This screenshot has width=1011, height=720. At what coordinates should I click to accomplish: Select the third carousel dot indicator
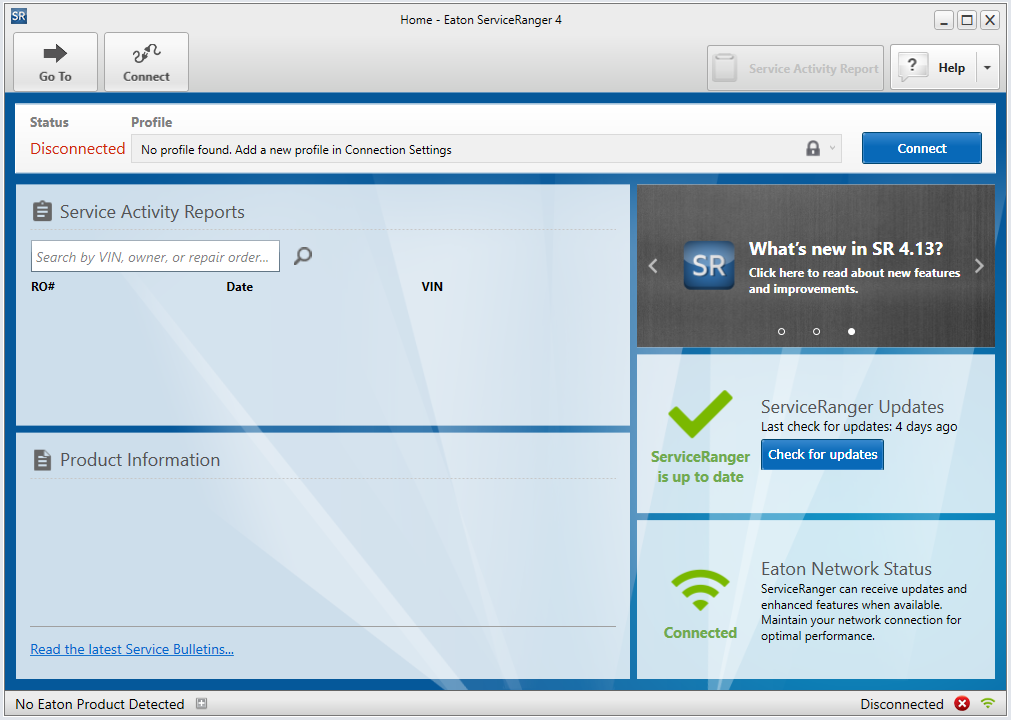(x=851, y=331)
